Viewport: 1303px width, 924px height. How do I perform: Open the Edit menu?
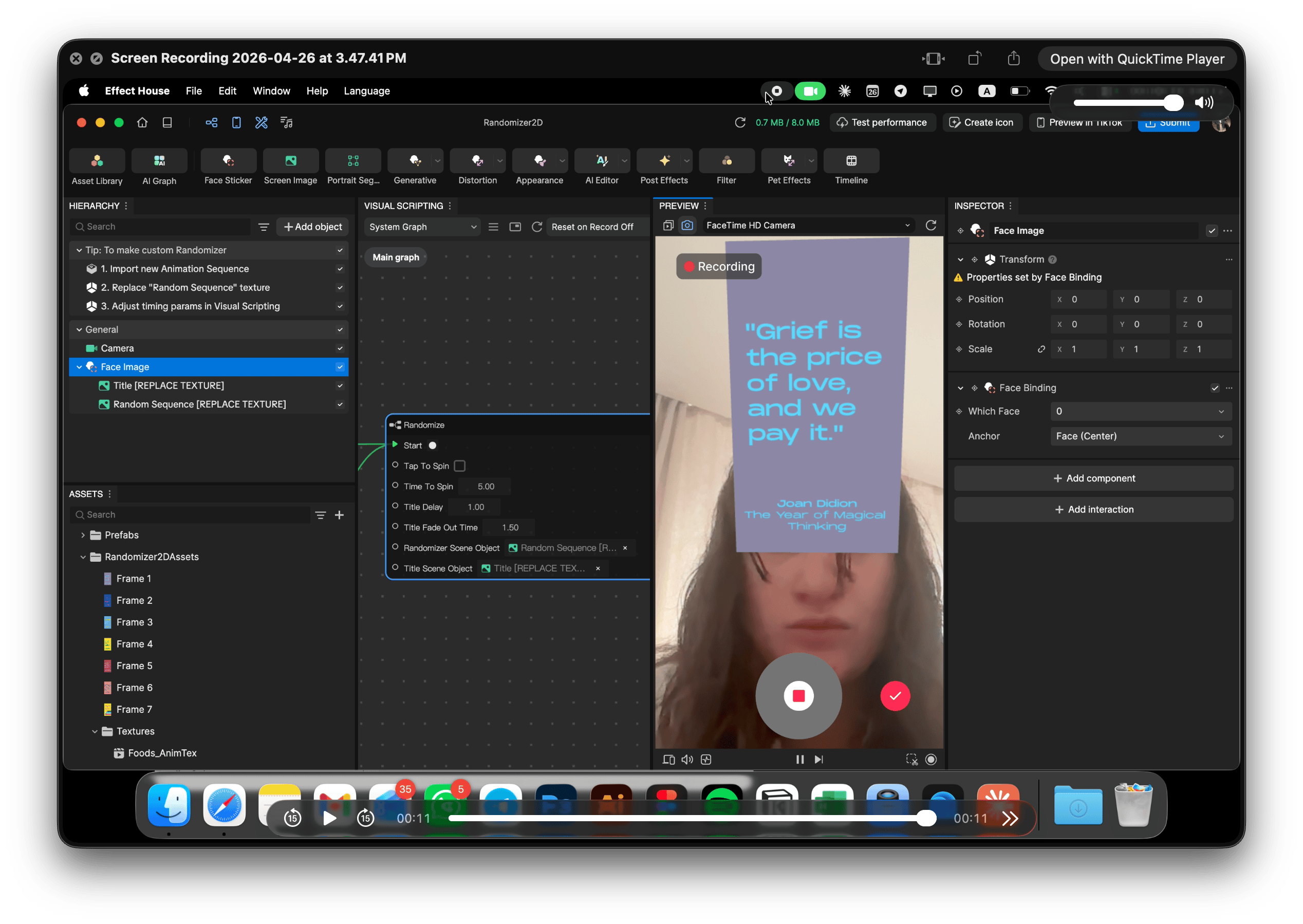pos(228,91)
